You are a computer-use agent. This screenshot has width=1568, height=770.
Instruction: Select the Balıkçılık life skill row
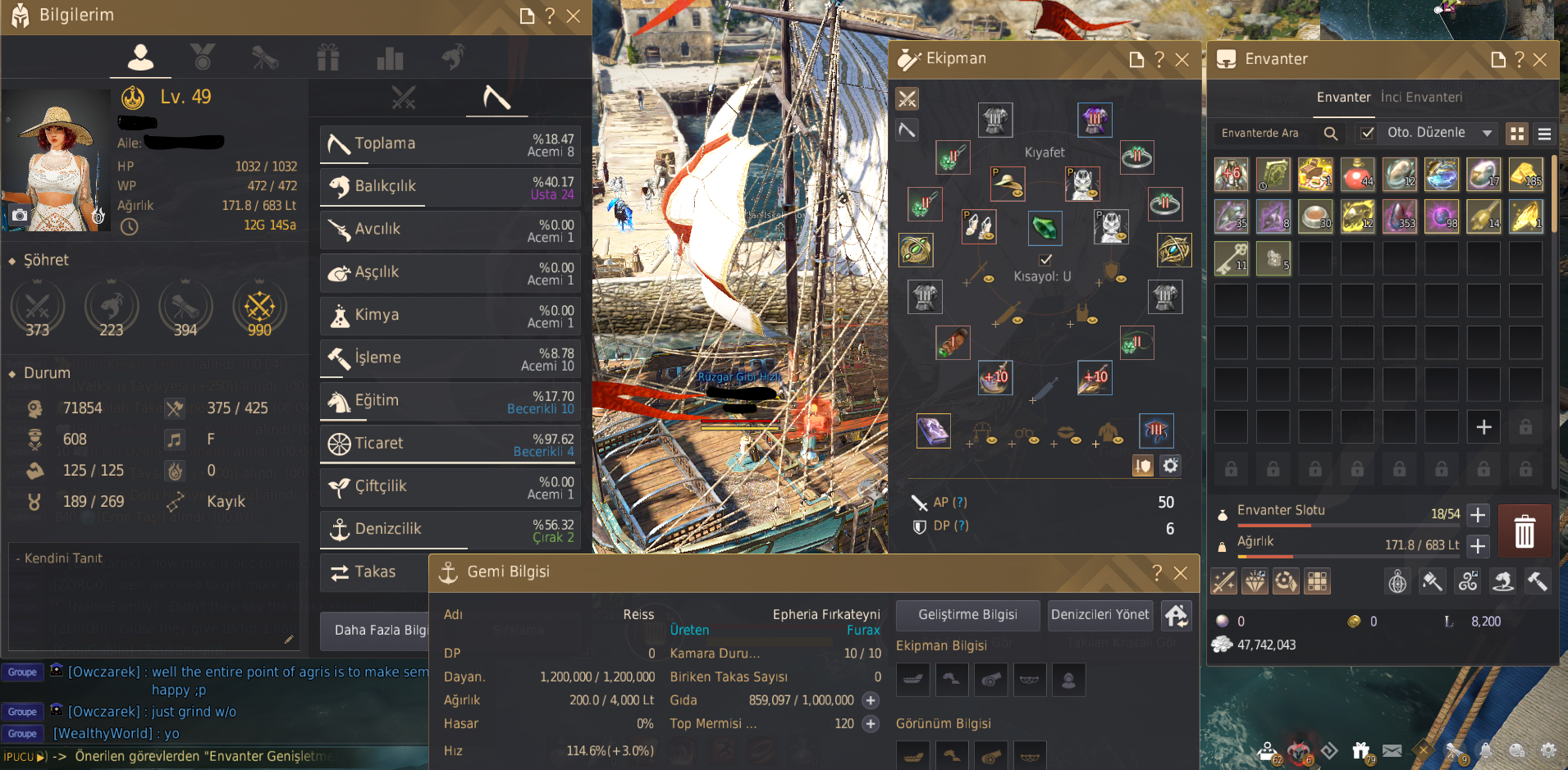point(450,187)
